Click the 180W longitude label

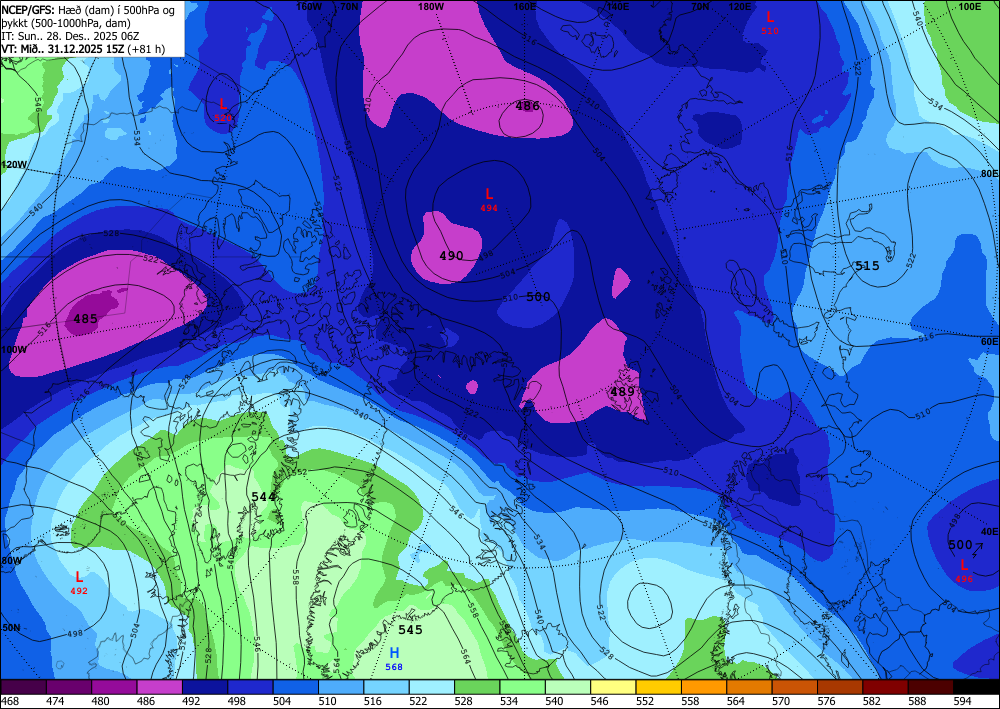click(430, 6)
